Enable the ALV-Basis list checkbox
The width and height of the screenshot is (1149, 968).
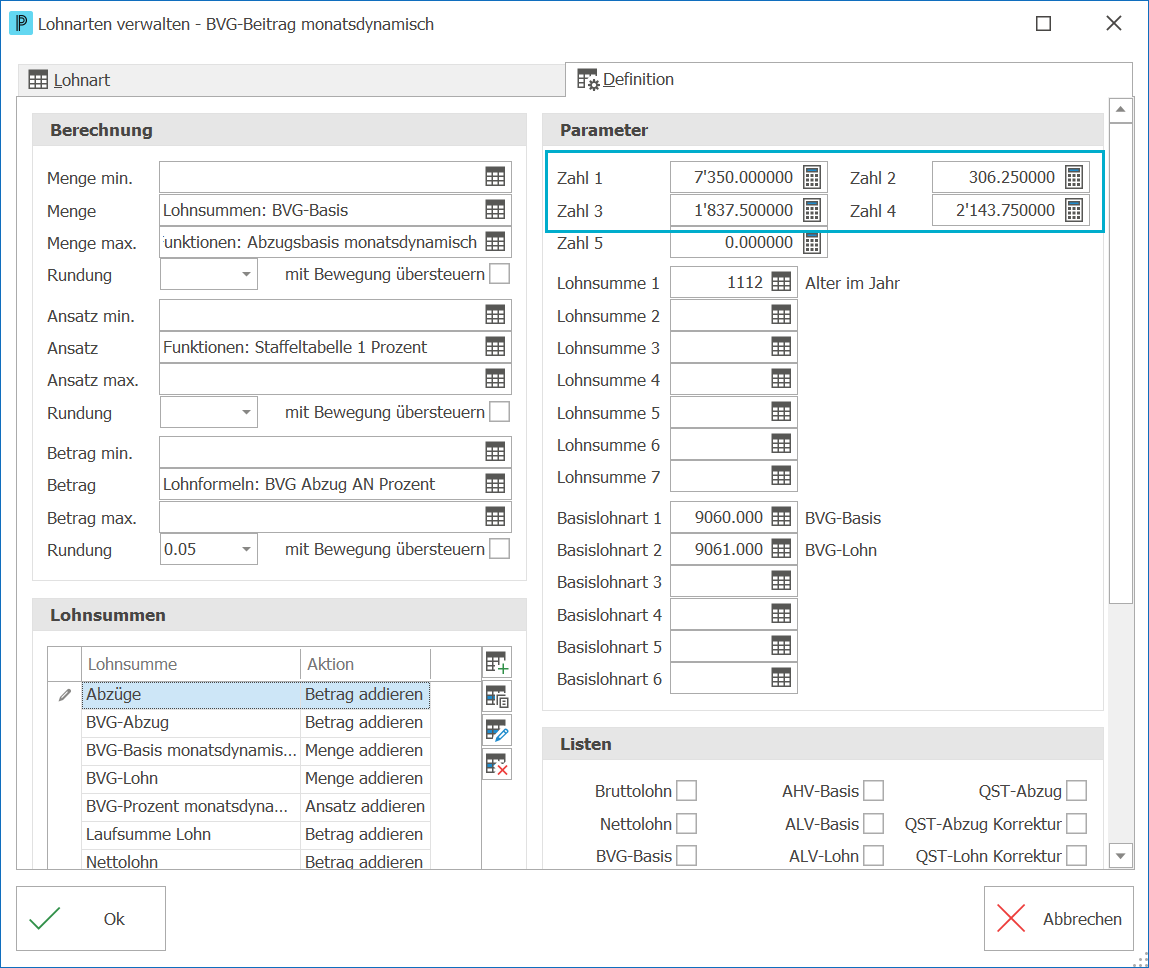873,824
